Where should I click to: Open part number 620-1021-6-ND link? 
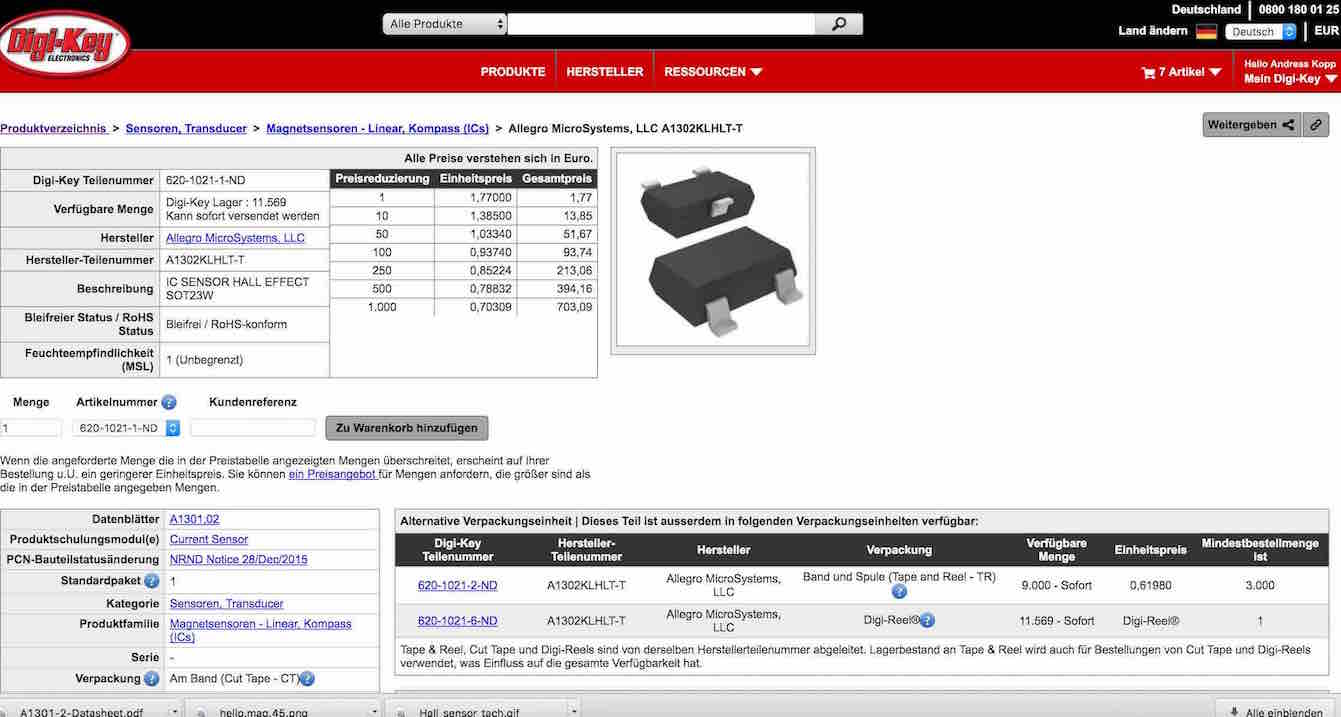point(457,621)
